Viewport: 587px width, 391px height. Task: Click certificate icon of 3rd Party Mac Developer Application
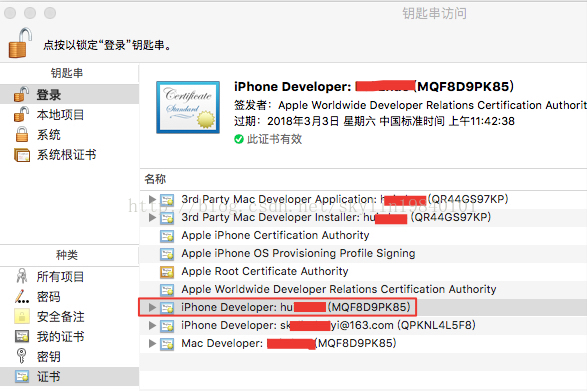(167, 200)
